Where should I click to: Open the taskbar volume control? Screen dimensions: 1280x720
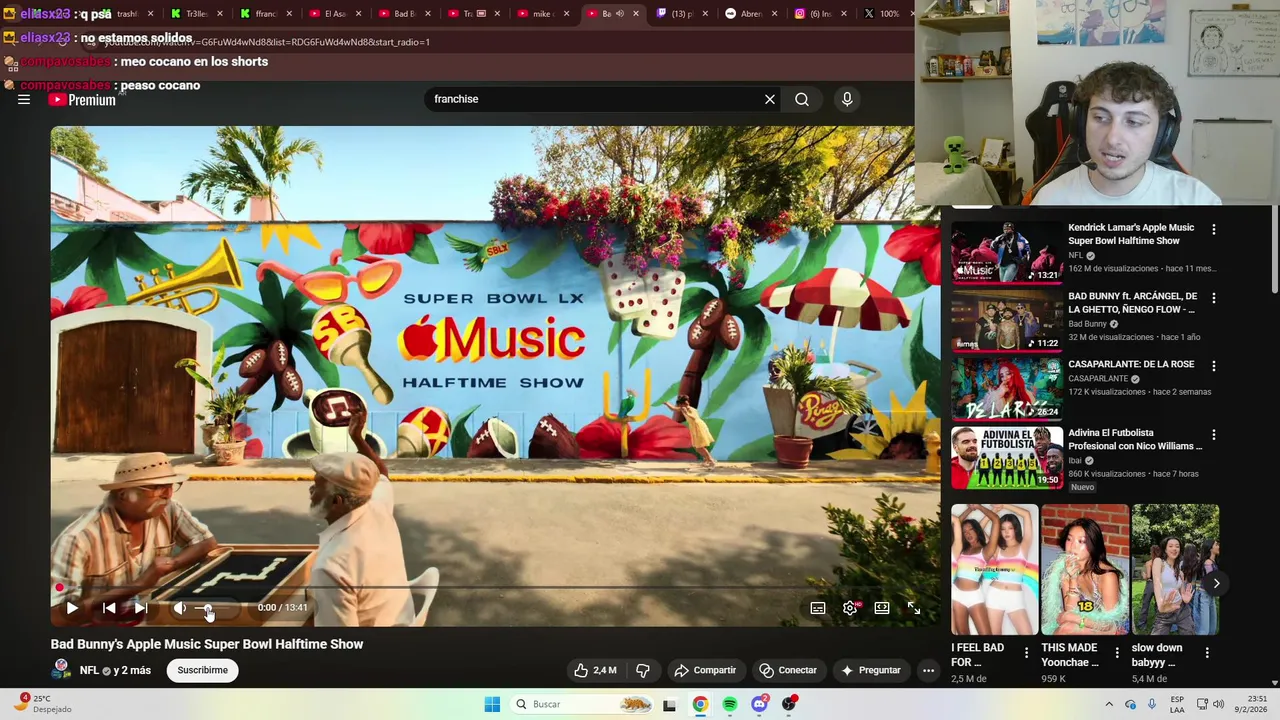click(1218, 704)
